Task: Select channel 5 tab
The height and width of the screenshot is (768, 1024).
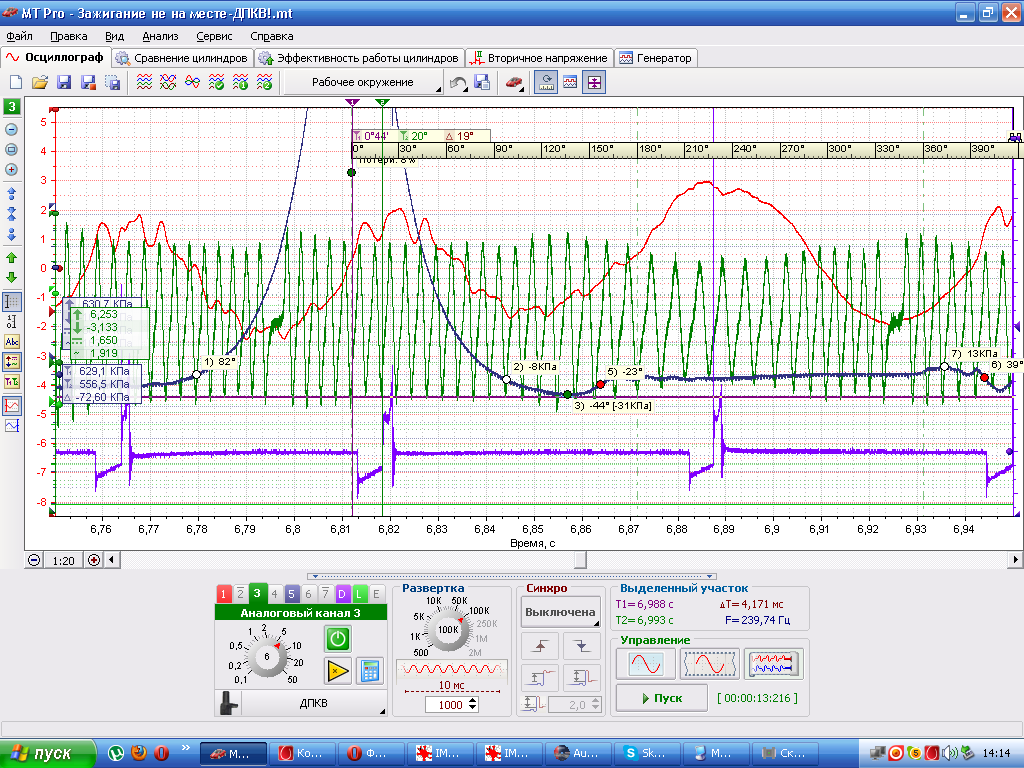Action: 291,594
